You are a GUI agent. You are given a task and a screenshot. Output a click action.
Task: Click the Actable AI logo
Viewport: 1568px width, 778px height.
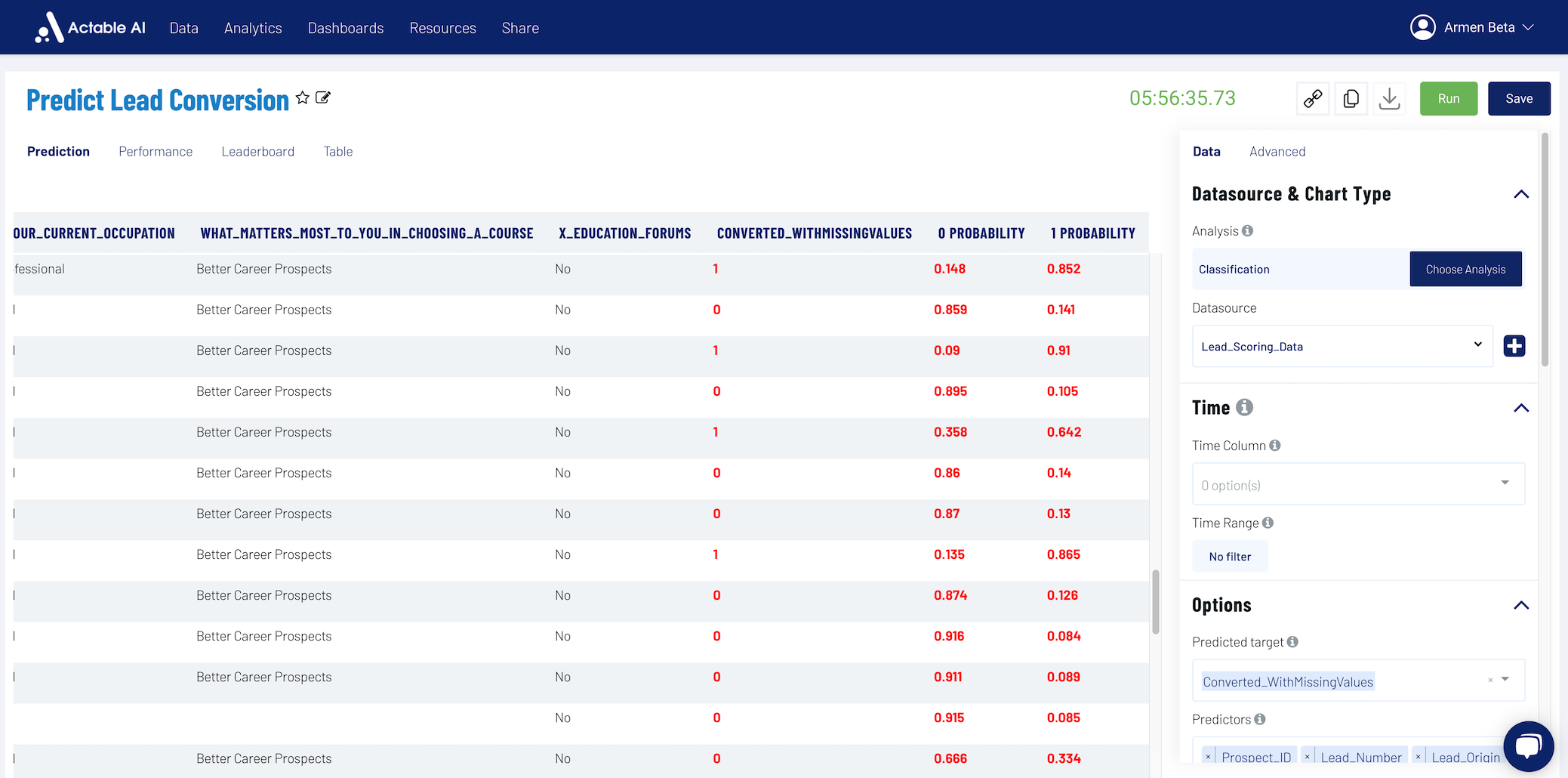[90, 27]
